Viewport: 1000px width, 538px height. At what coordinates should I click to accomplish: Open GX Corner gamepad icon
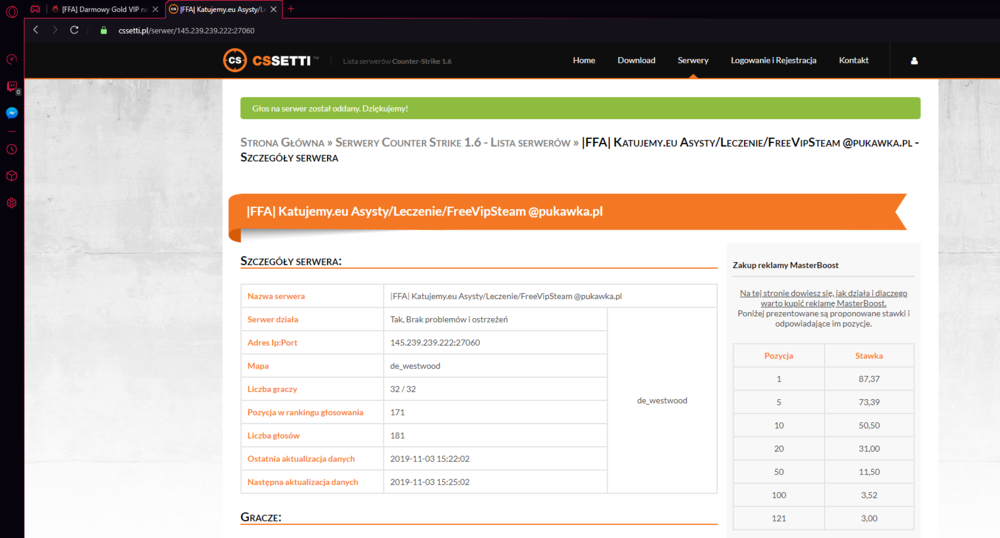point(35,9)
